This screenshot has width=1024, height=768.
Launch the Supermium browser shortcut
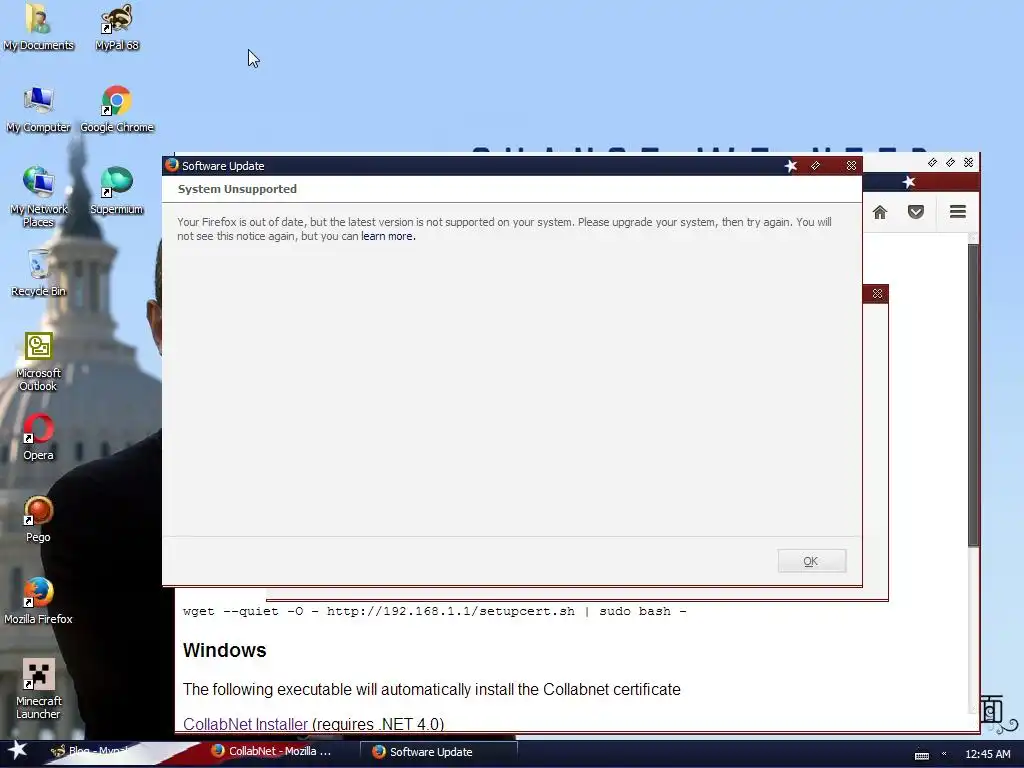116,191
